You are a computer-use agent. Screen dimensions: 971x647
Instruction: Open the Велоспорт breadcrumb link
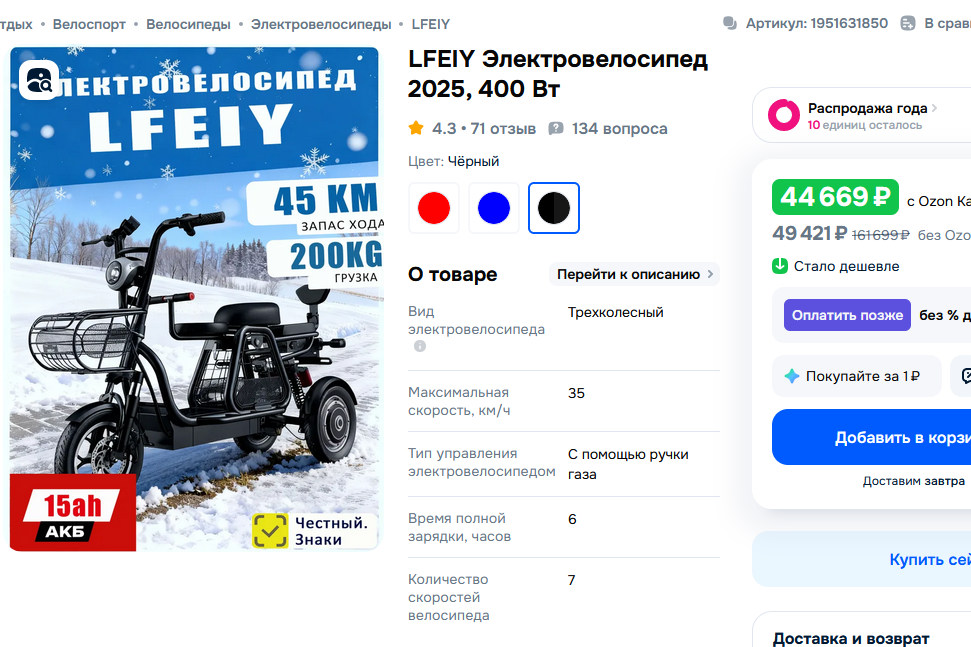89,24
